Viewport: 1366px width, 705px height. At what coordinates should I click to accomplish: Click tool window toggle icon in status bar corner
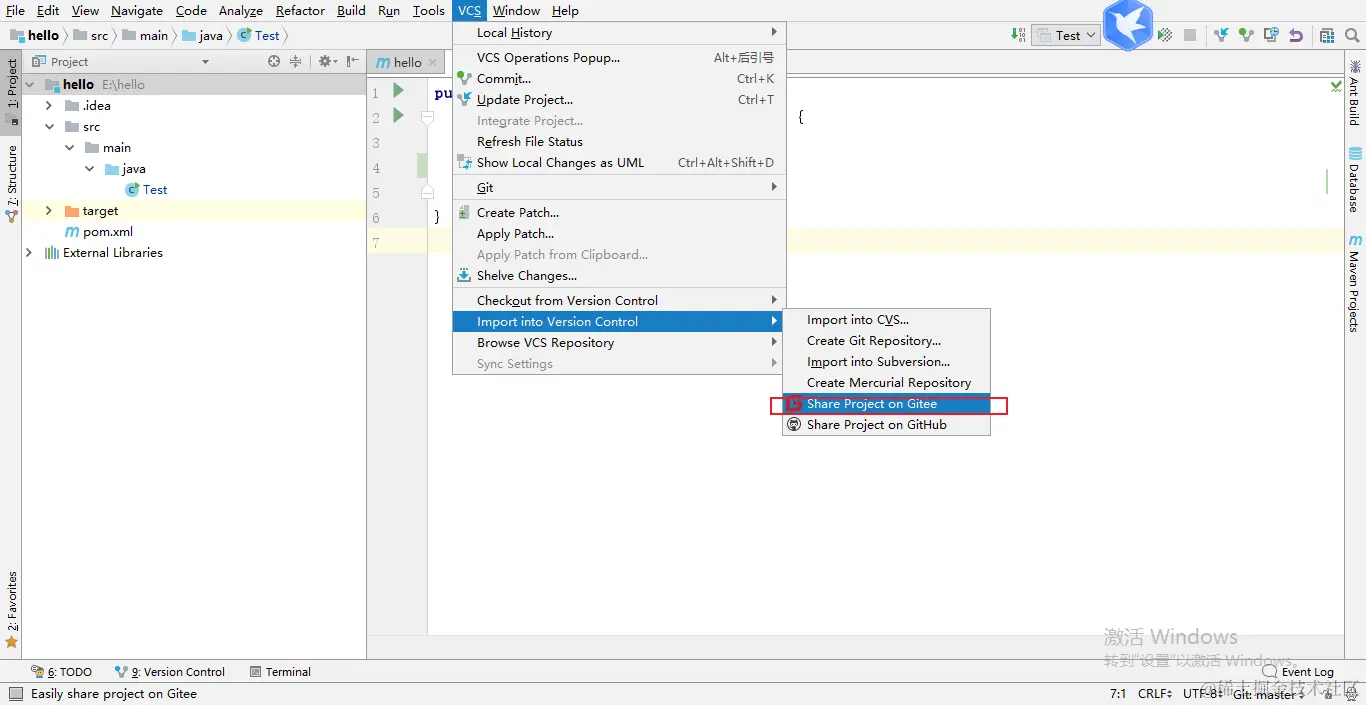point(14,693)
